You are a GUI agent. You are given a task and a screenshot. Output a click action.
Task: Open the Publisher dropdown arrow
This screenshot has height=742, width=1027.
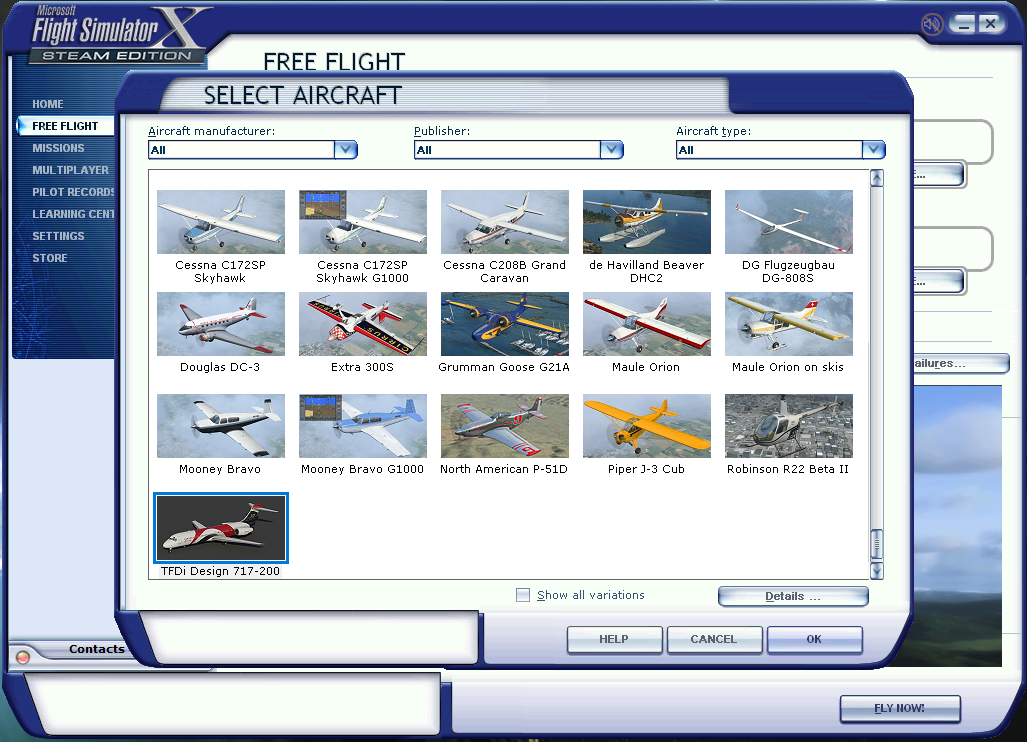coord(612,150)
